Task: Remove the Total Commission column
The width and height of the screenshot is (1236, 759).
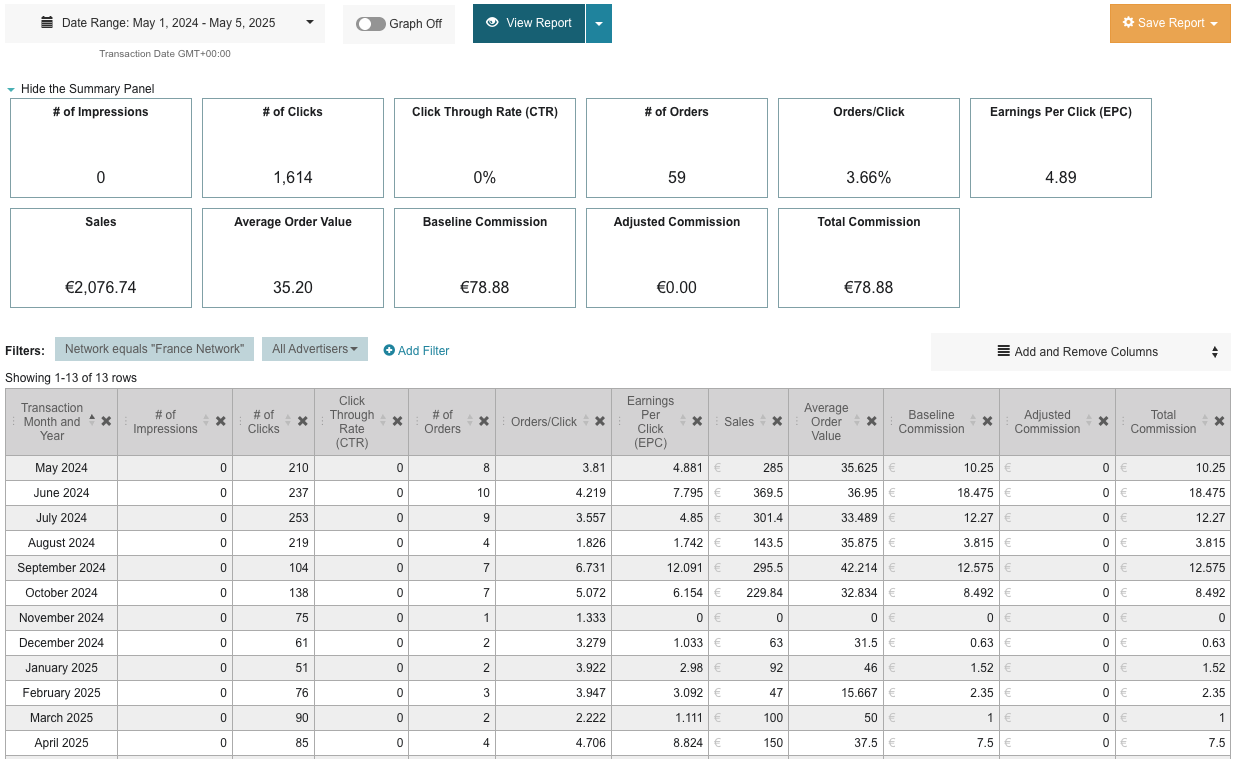Action: (x=1219, y=421)
